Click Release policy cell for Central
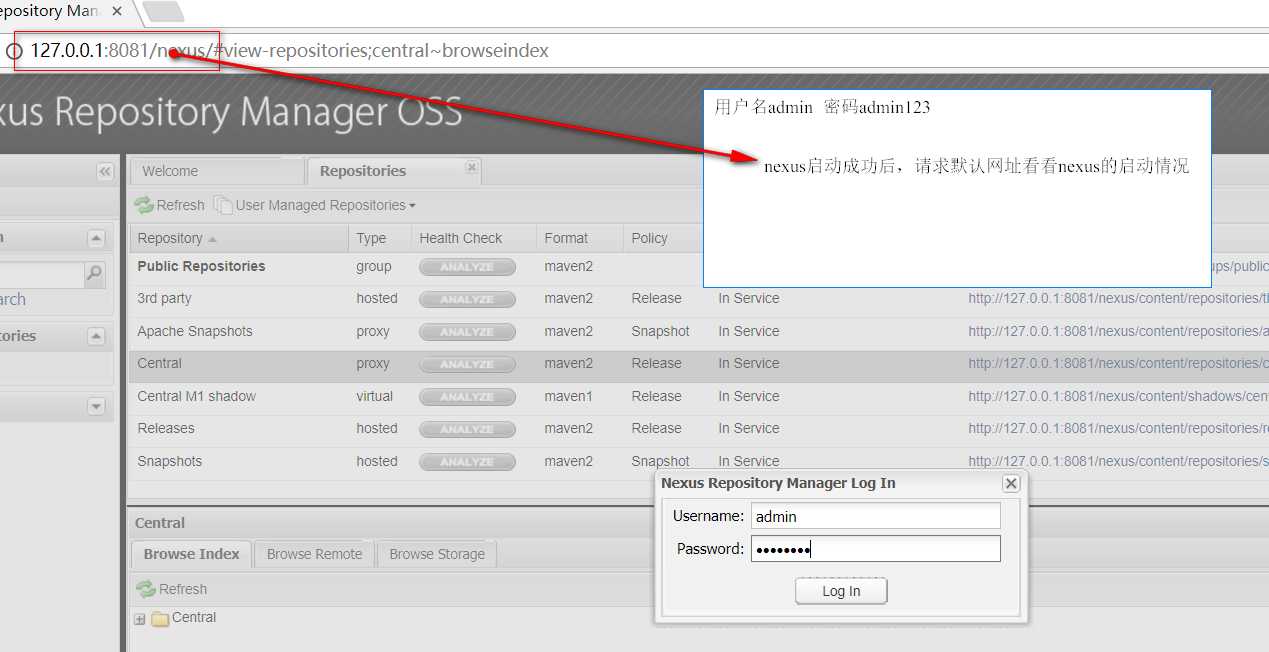This screenshot has width=1269, height=652. click(x=656, y=363)
